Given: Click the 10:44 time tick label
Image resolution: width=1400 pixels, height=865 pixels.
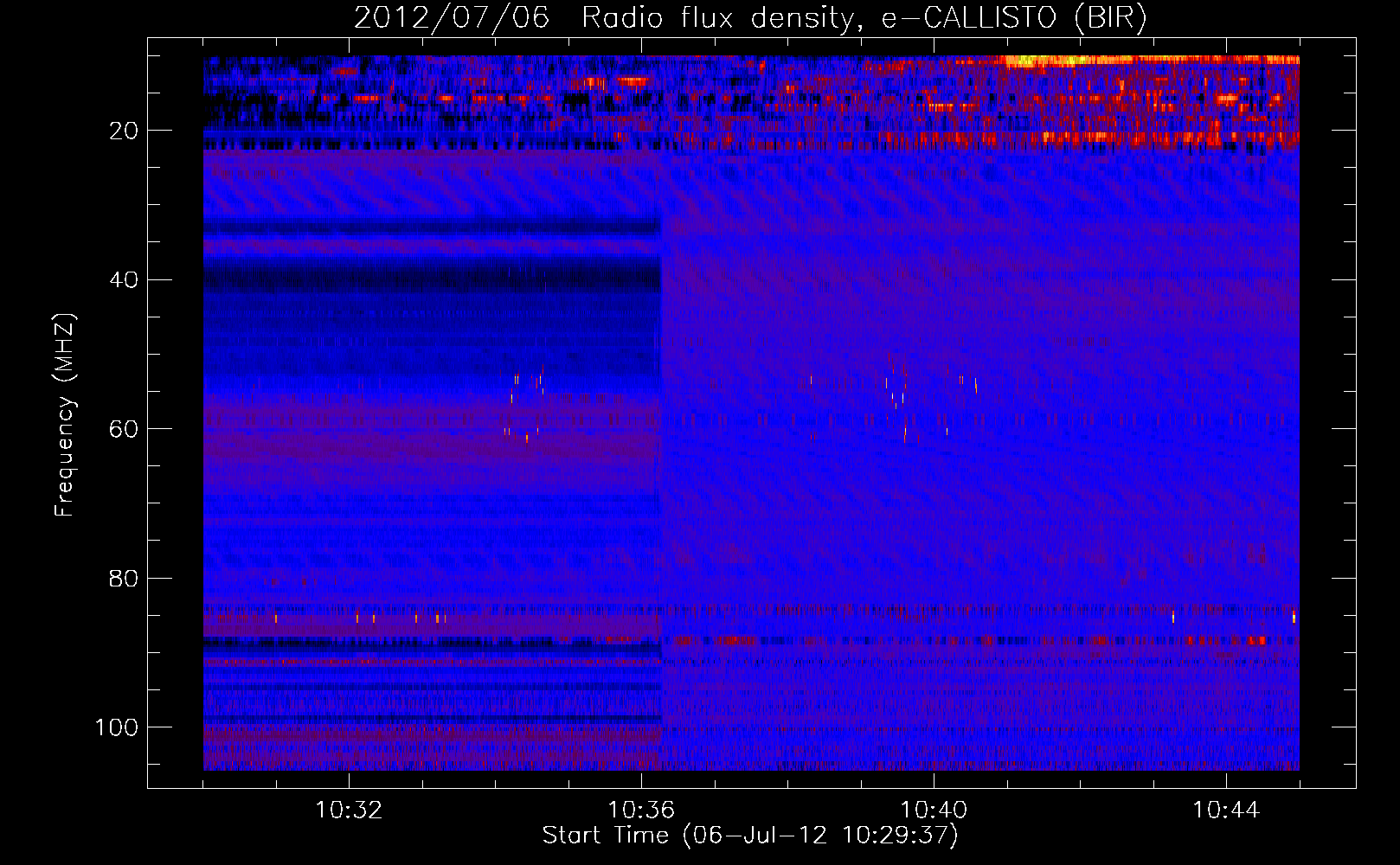Looking at the screenshot, I should 1226,811.
